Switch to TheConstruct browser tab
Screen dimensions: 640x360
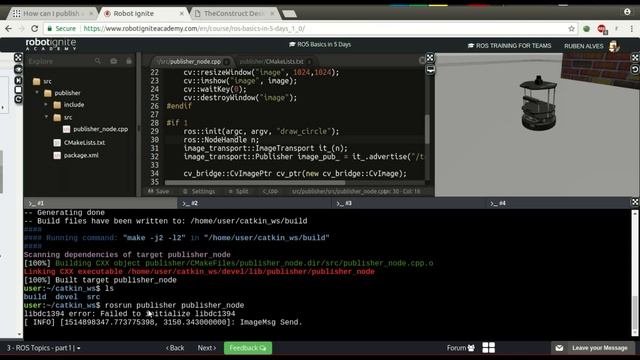[234, 13]
